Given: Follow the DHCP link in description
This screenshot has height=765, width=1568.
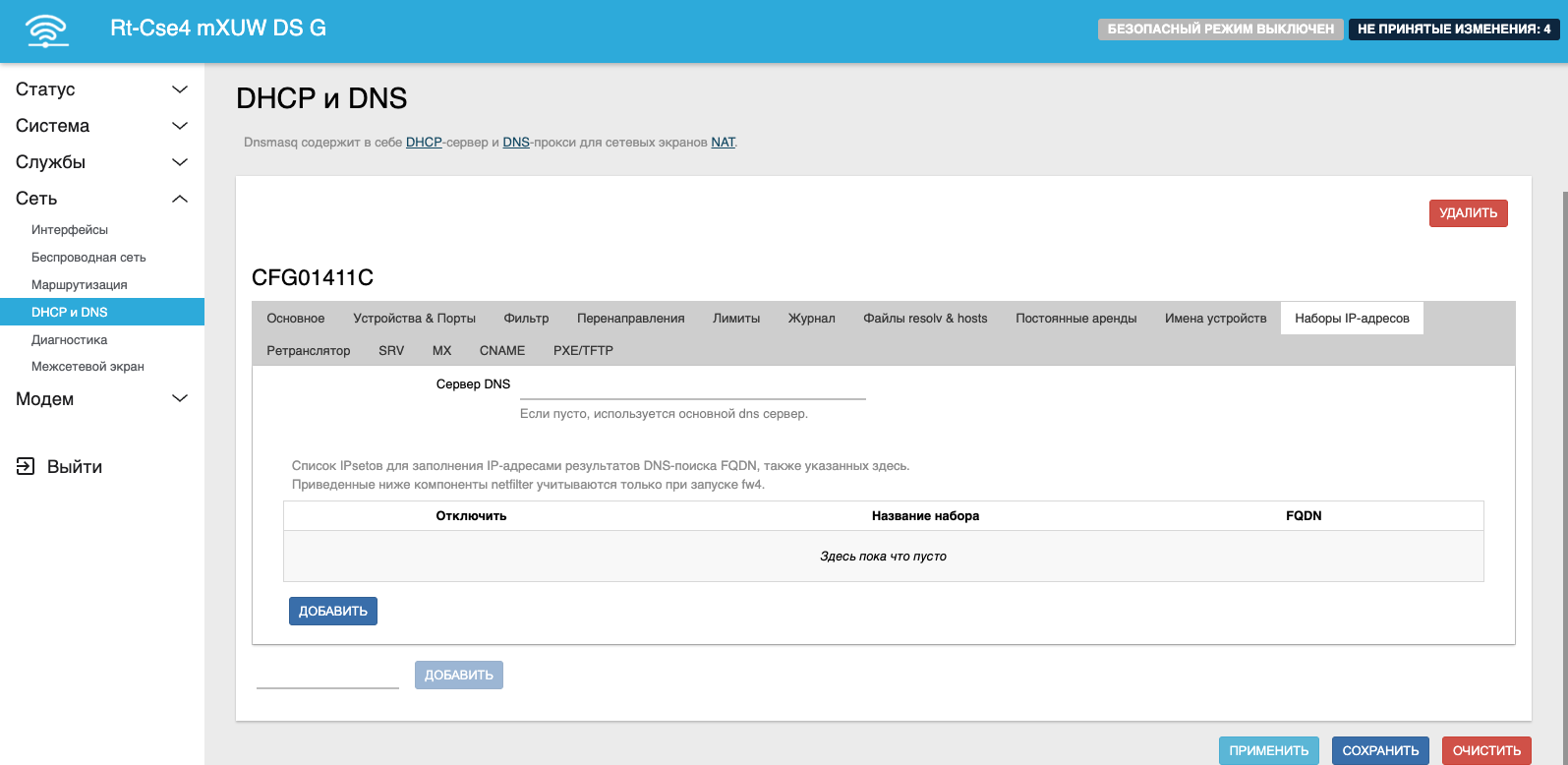Looking at the screenshot, I should point(424,143).
